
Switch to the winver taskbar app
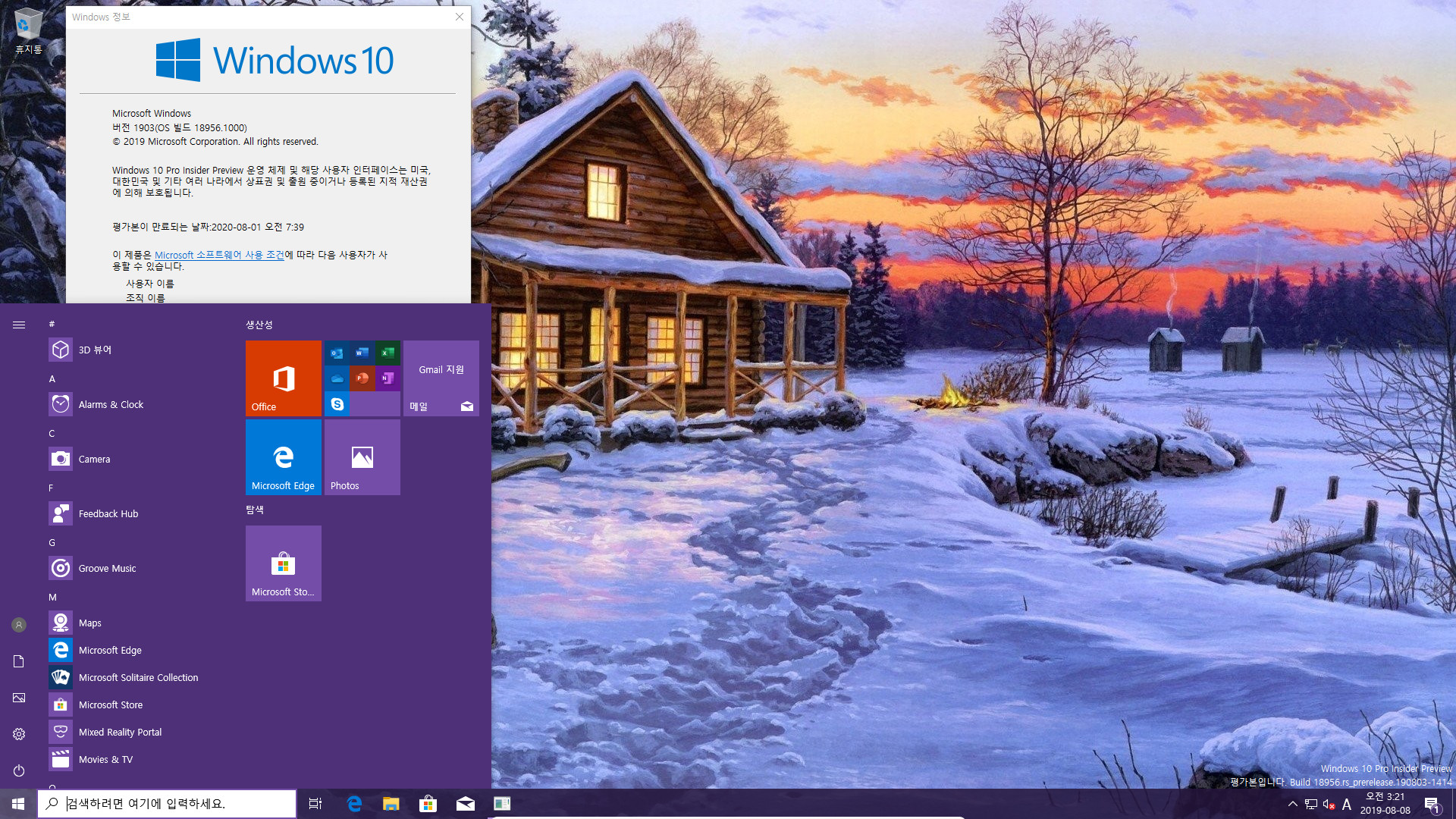coord(502,804)
